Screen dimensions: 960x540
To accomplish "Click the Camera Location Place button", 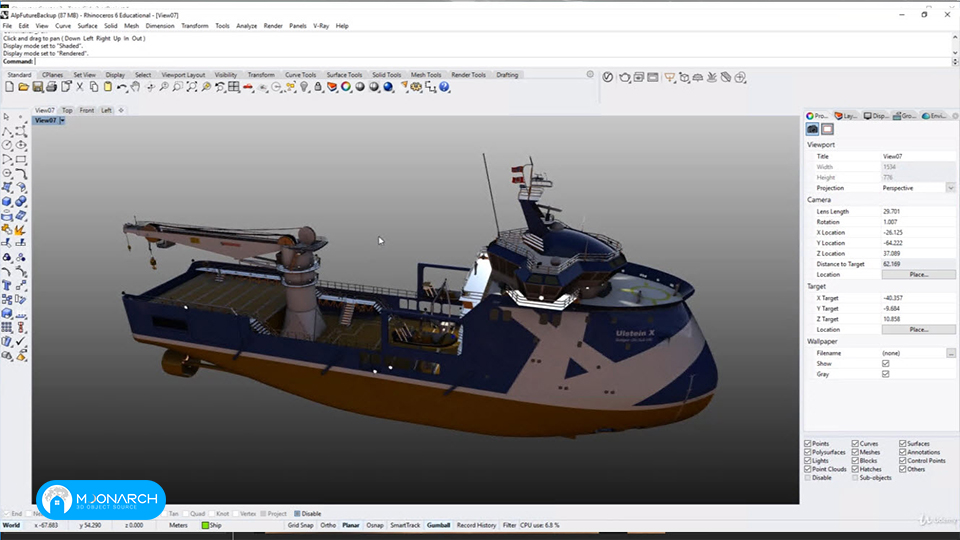I will point(918,274).
